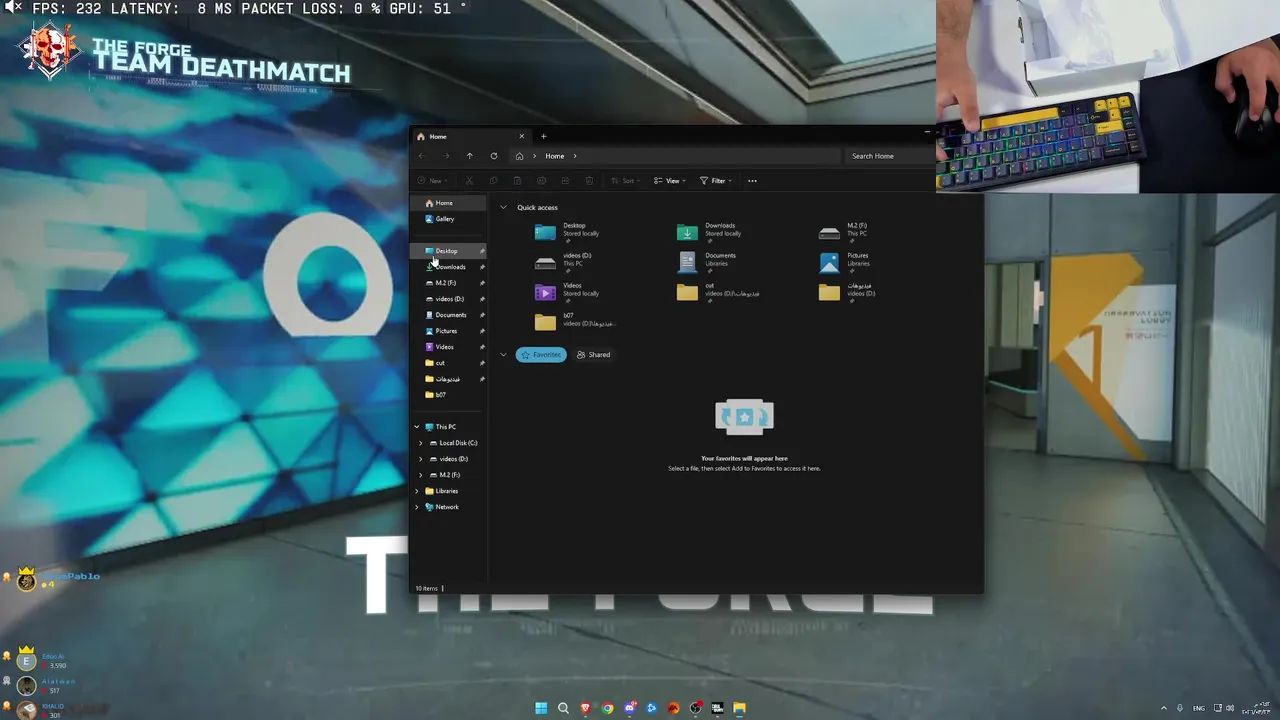Collapse the Quick access section

tap(503, 208)
